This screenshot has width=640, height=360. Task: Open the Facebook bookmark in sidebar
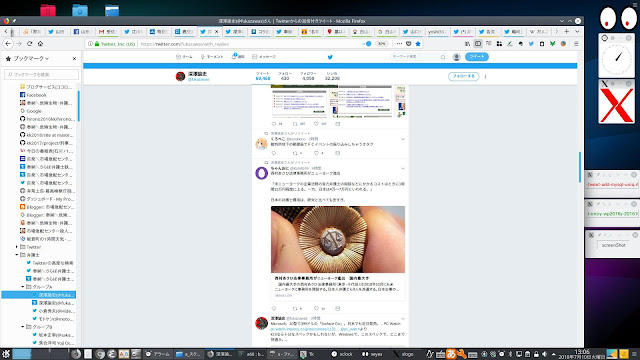click(36, 95)
